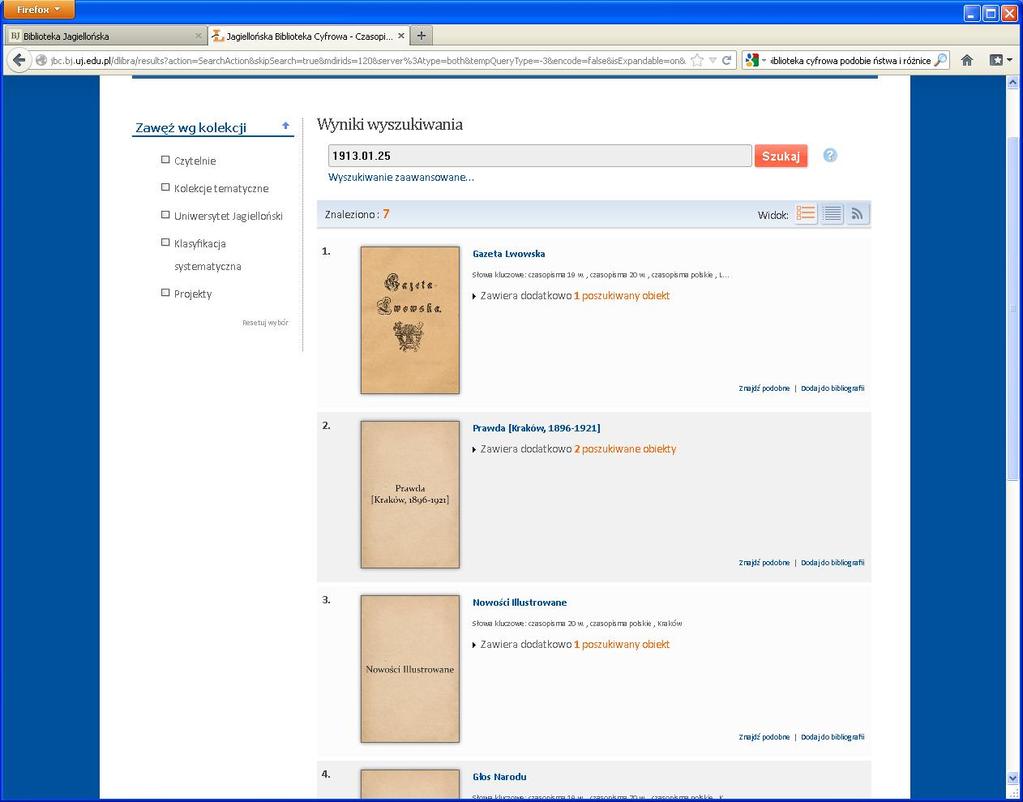The image size is (1023, 802).
Task: Open the Prawda cover thumbnail
Action: click(x=410, y=494)
